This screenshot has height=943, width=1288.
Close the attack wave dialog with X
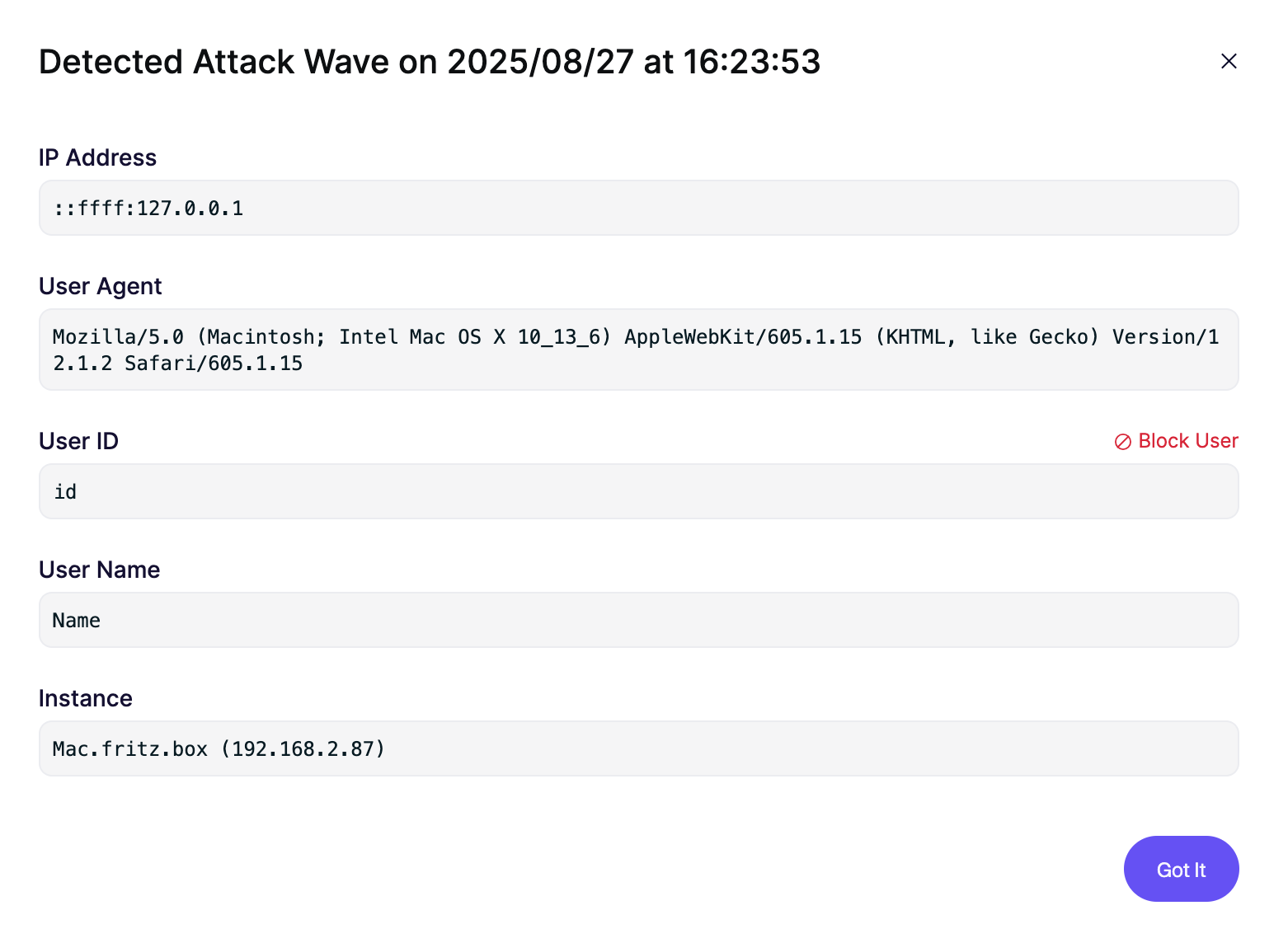point(1229,61)
